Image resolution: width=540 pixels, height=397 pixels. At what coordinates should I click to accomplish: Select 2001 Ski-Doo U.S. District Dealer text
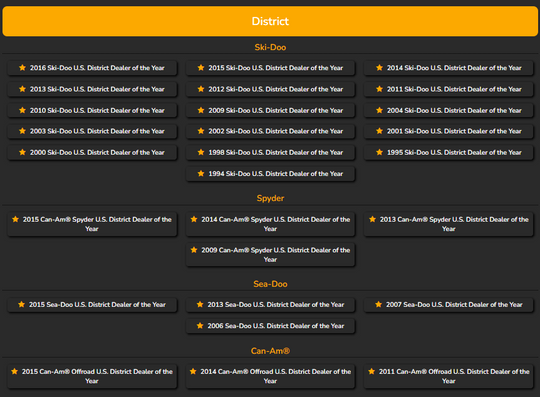pos(454,131)
